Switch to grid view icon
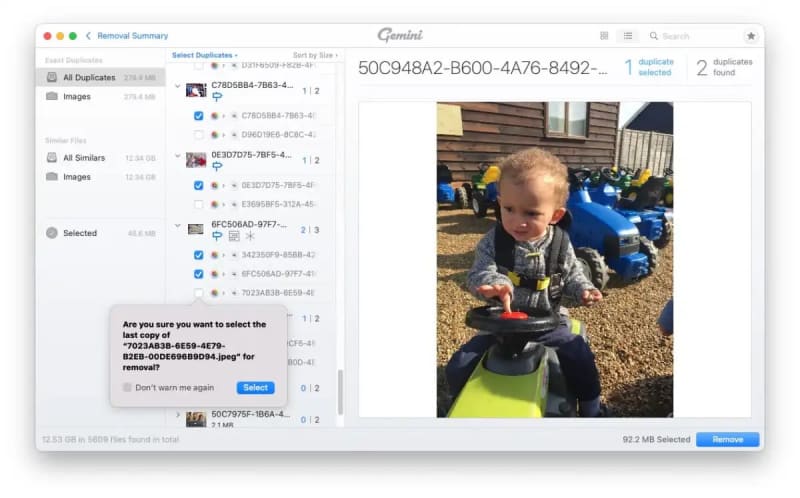Screen dimensions: 800x498 604,36
